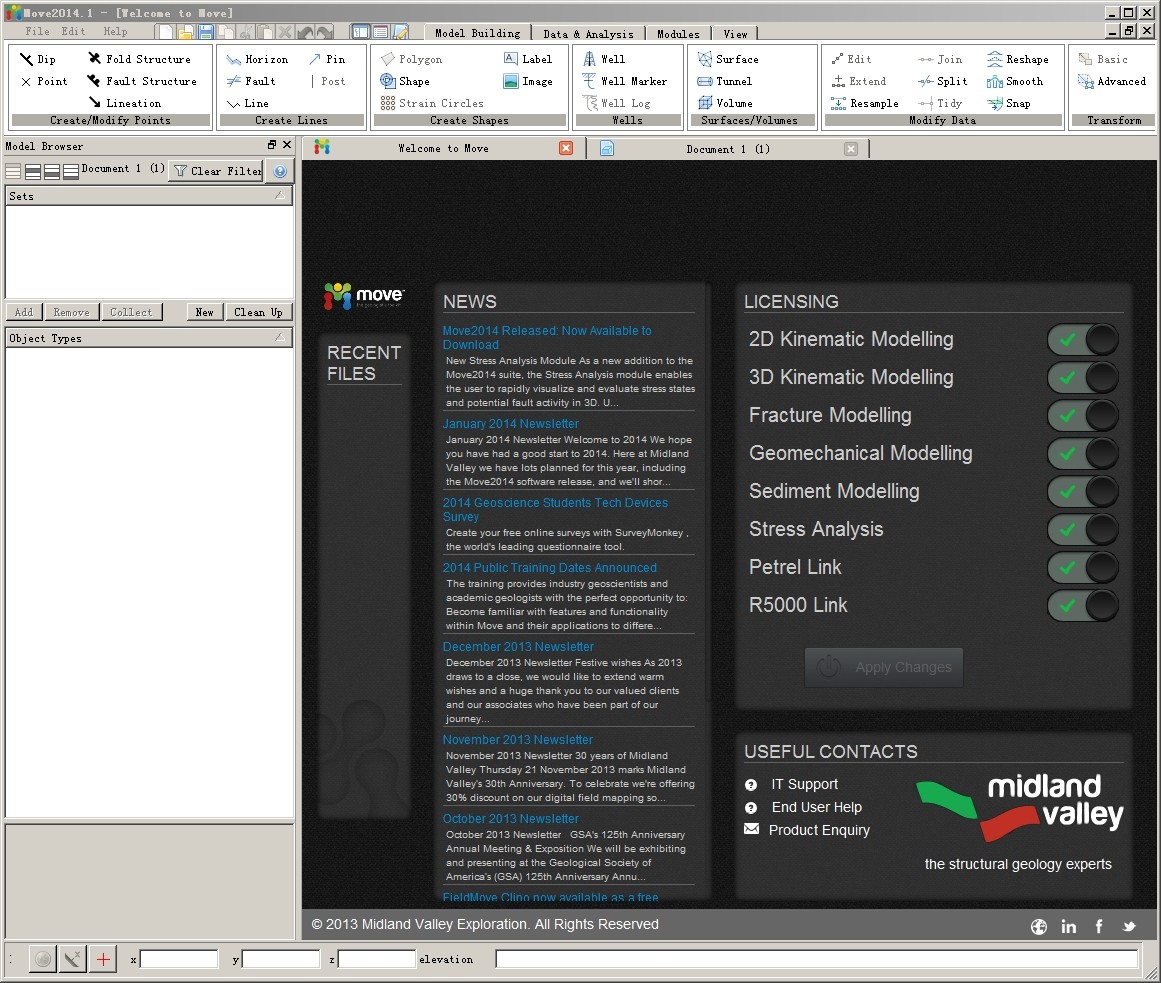
Task: Open the Modules ribbon tab
Action: click(x=677, y=33)
